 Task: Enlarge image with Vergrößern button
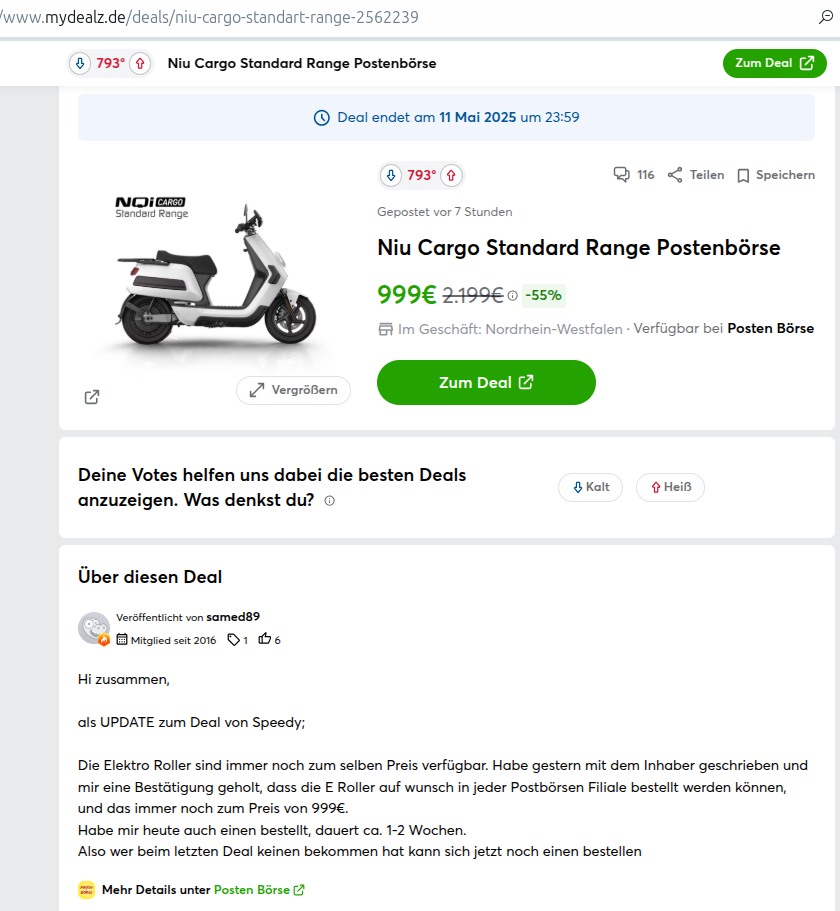tap(293, 390)
